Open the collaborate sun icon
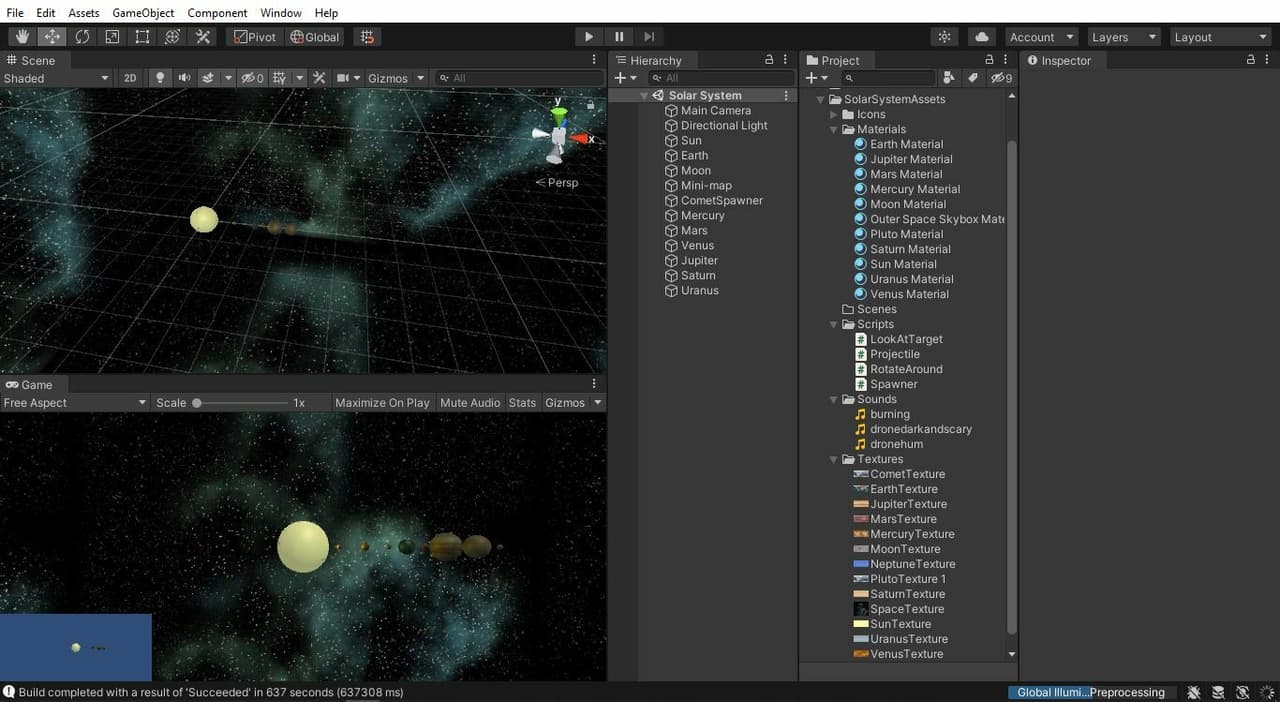The width and height of the screenshot is (1280, 702). pyautogui.click(x=944, y=37)
